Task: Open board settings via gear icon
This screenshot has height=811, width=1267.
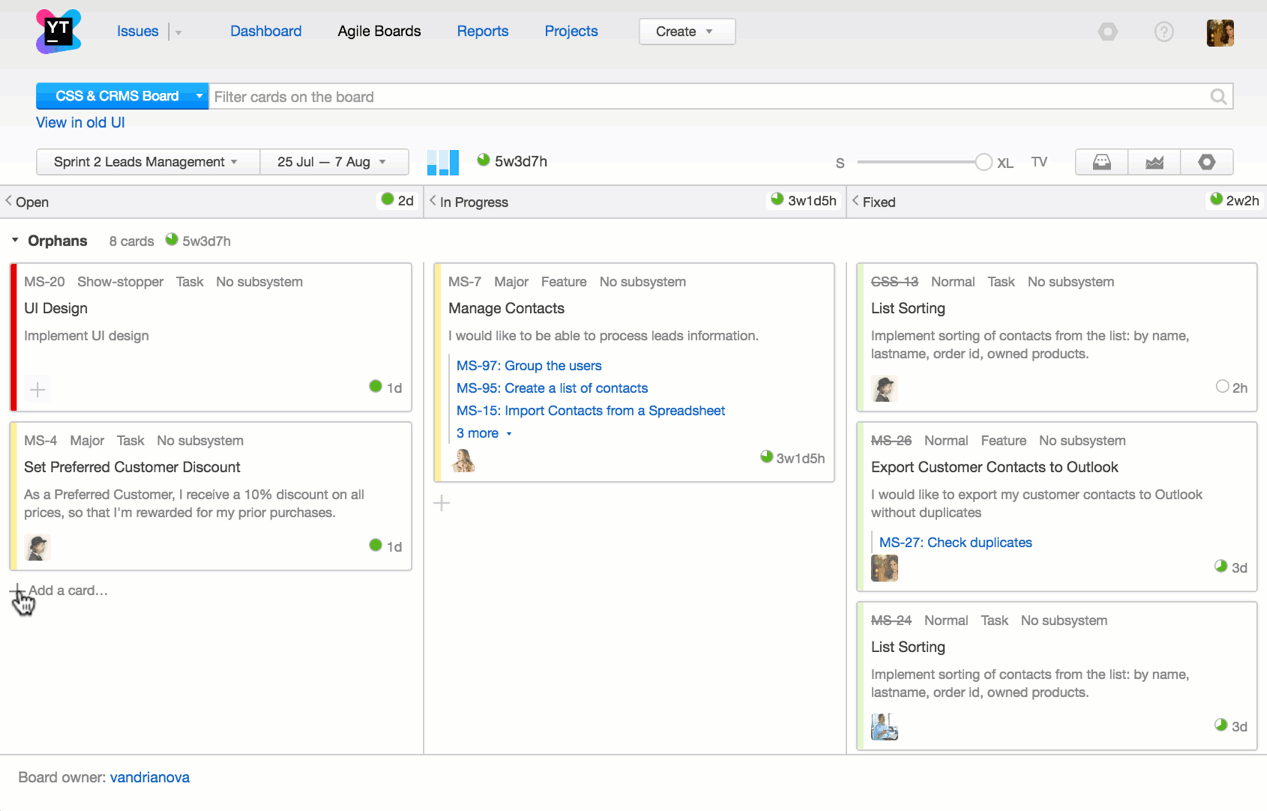Action: [x=1207, y=161]
